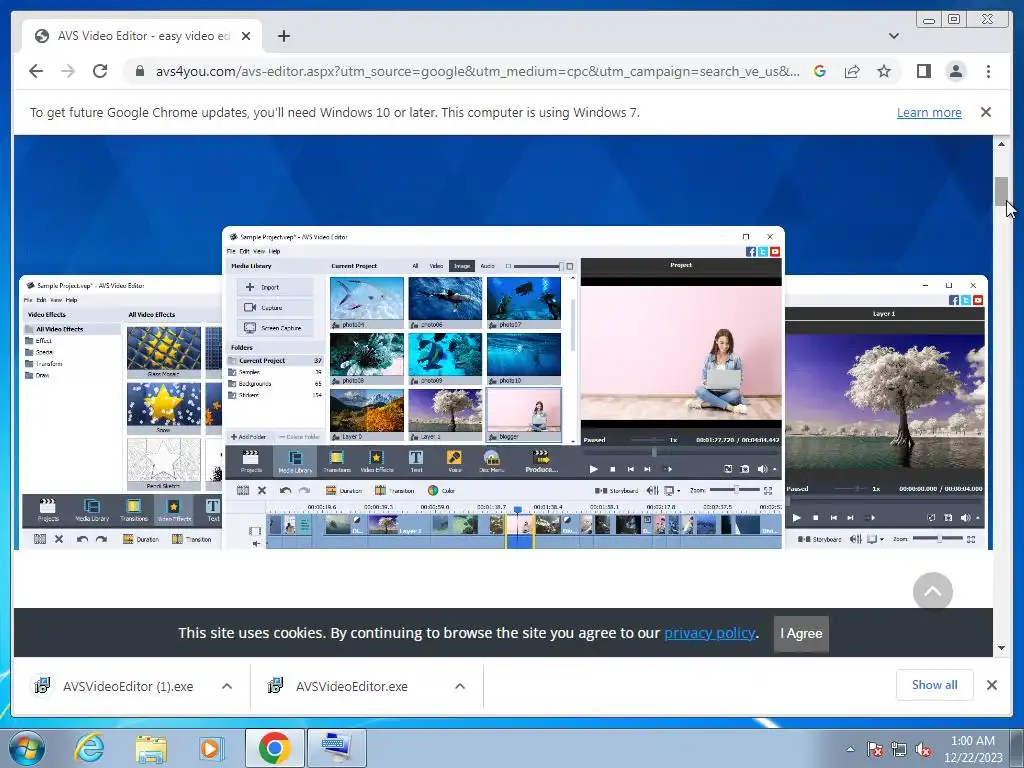The height and width of the screenshot is (768, 1024).
Task: Click stop button in center editor preview
Action: pos(613,469)
